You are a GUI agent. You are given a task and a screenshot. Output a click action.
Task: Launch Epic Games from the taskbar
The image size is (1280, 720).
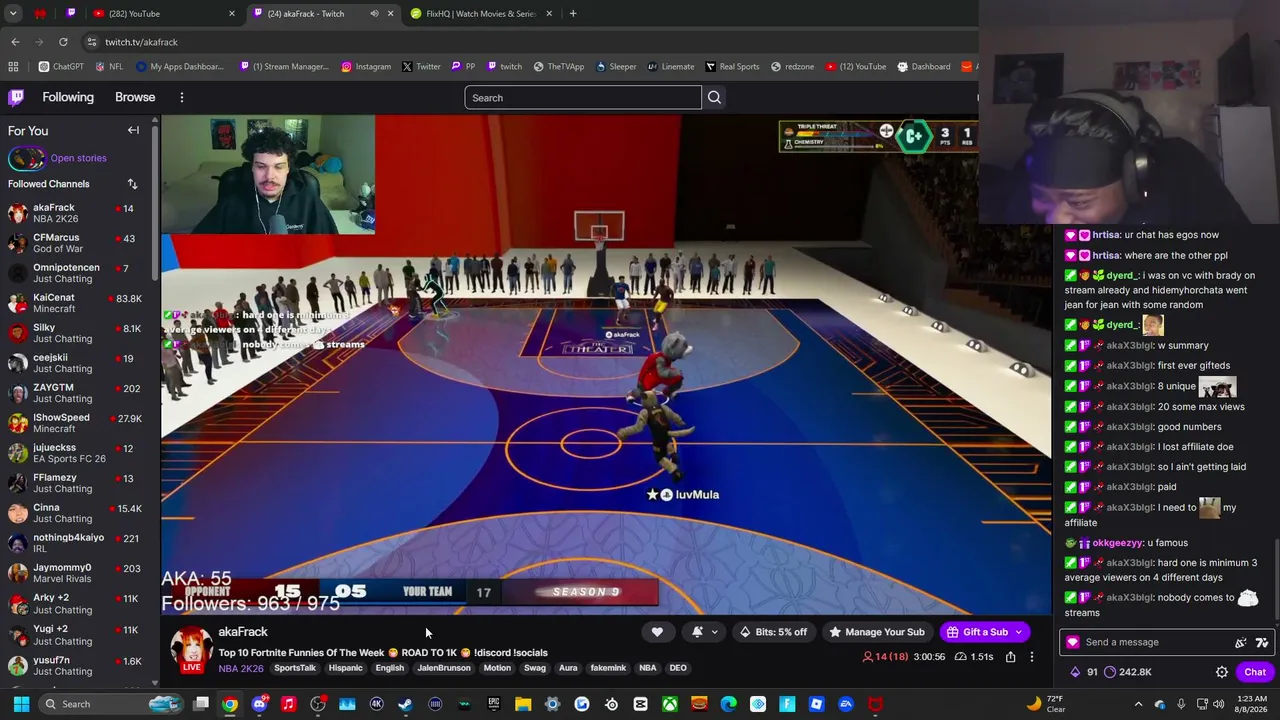[494, 704]
